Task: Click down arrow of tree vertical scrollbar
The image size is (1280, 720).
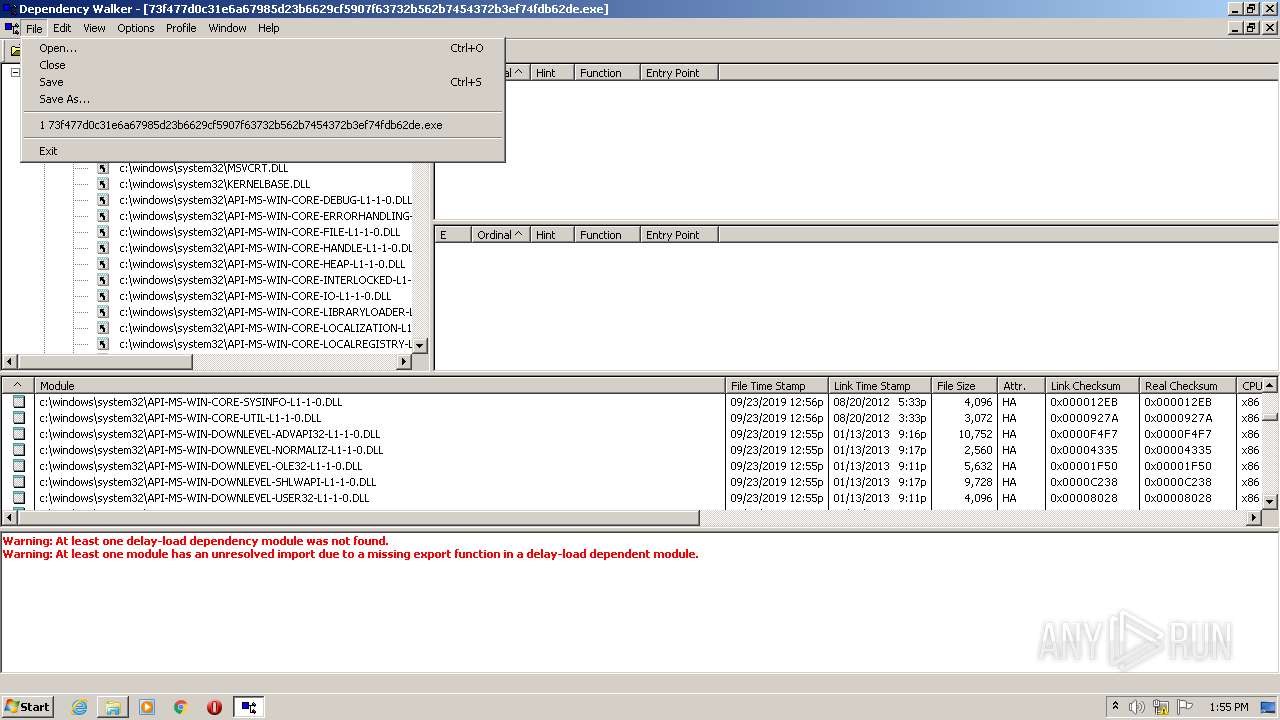Action: point(420,345)
